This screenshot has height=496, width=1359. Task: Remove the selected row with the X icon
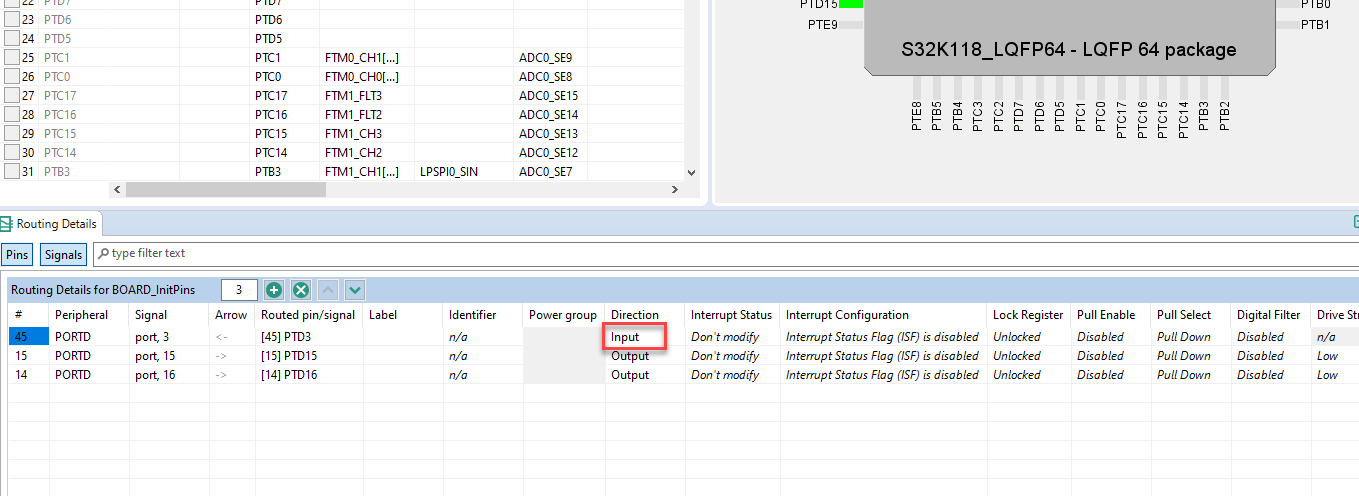pos(300,290)
